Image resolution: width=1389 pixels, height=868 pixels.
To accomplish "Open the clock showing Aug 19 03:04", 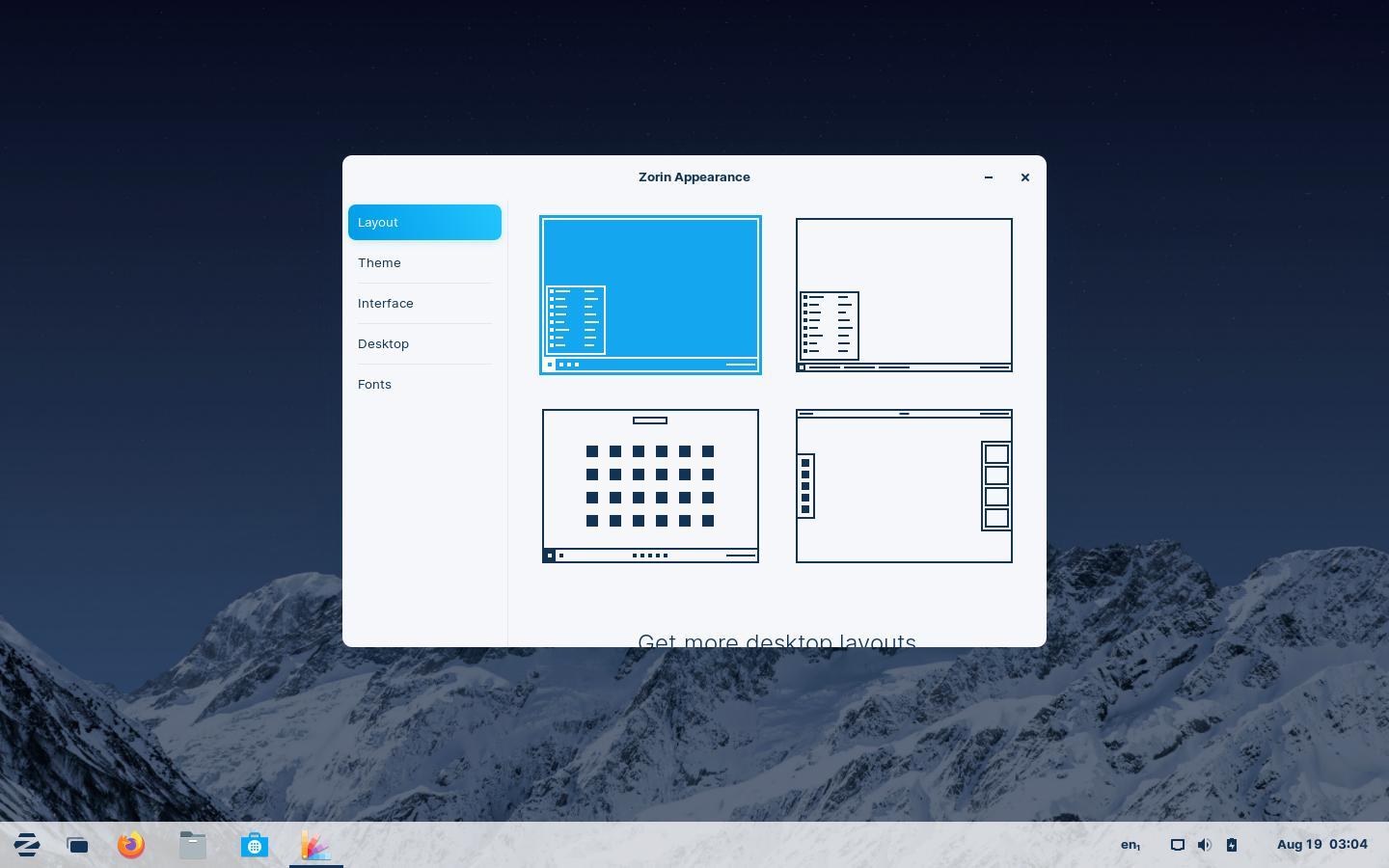I will click(1321, 845).
